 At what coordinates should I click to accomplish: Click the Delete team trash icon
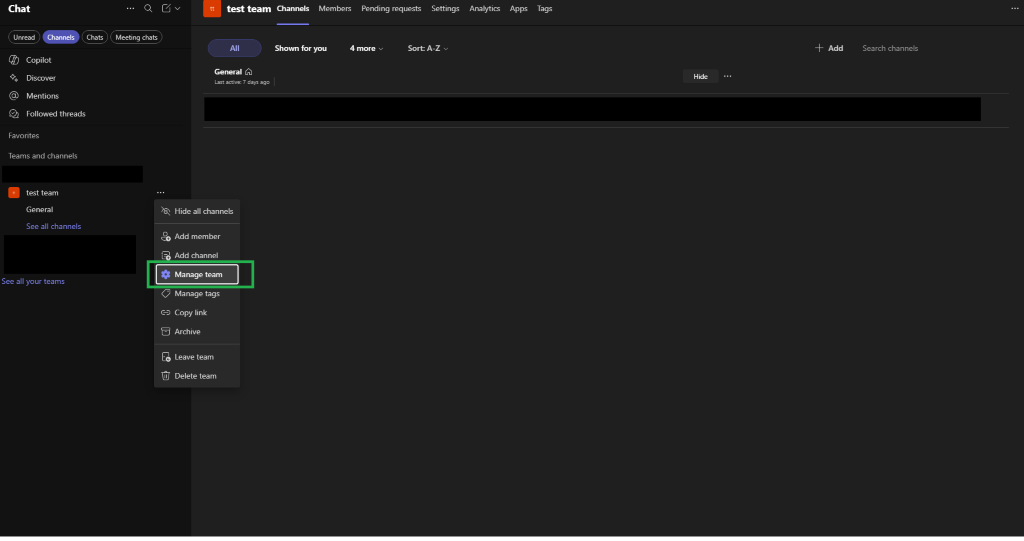166,376
